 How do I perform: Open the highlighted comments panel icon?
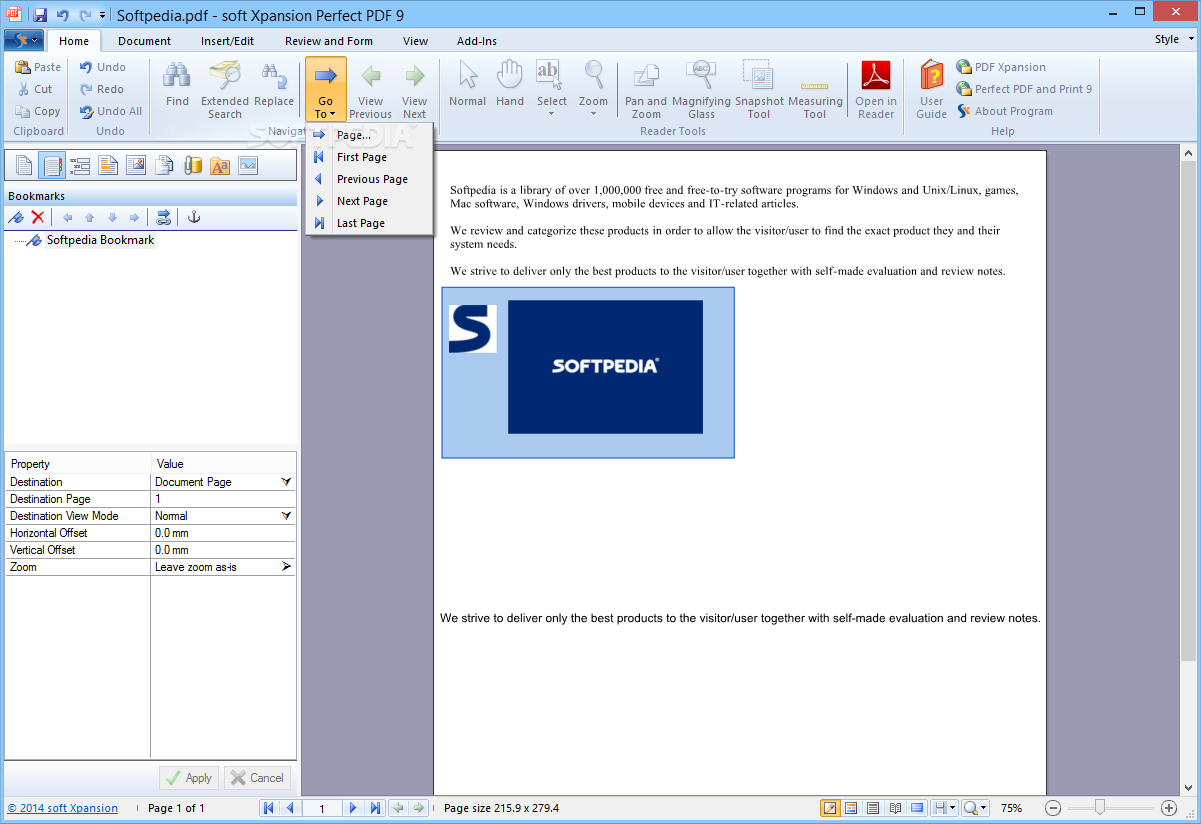click(108, 166)
